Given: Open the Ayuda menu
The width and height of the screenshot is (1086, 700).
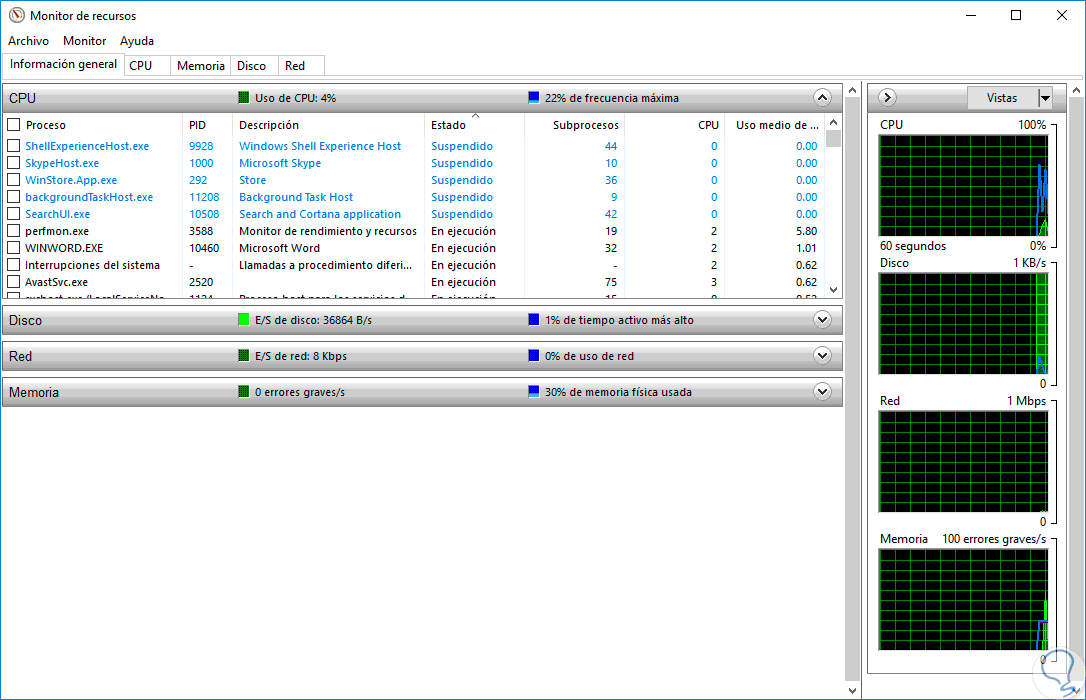Looking at the screenshot, I should pyautogui.click(x=136, y=41).
